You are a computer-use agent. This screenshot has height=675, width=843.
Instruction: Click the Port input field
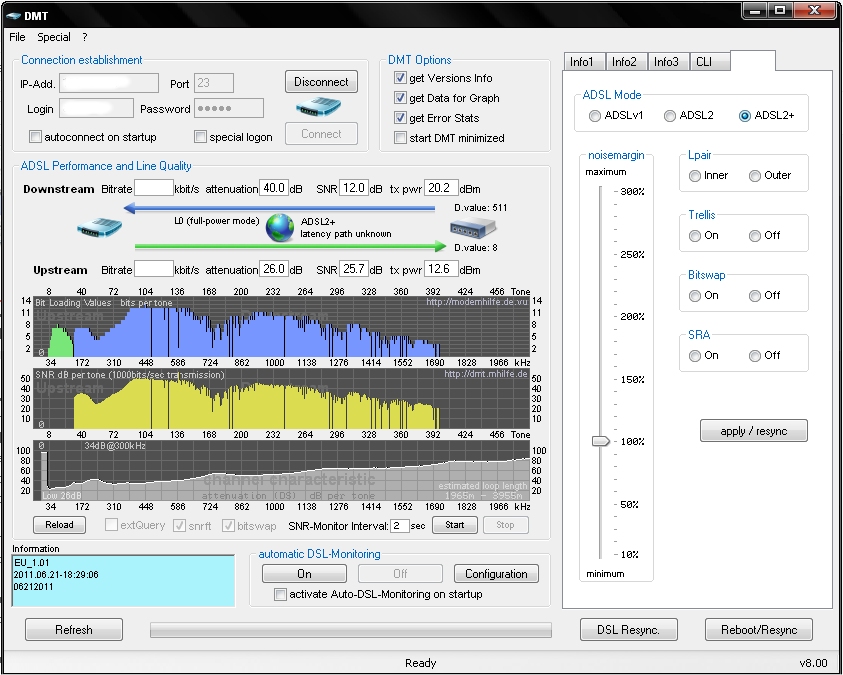point(214,83)
